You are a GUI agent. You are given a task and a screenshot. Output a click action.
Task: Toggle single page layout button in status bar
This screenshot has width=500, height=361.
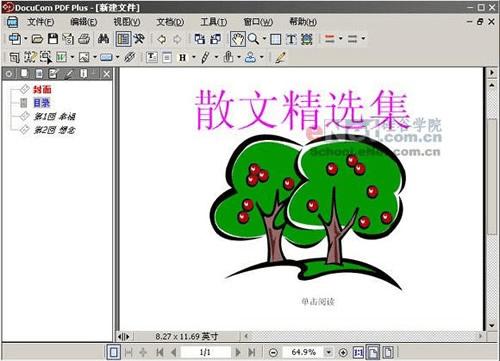[x=114, y=352]
